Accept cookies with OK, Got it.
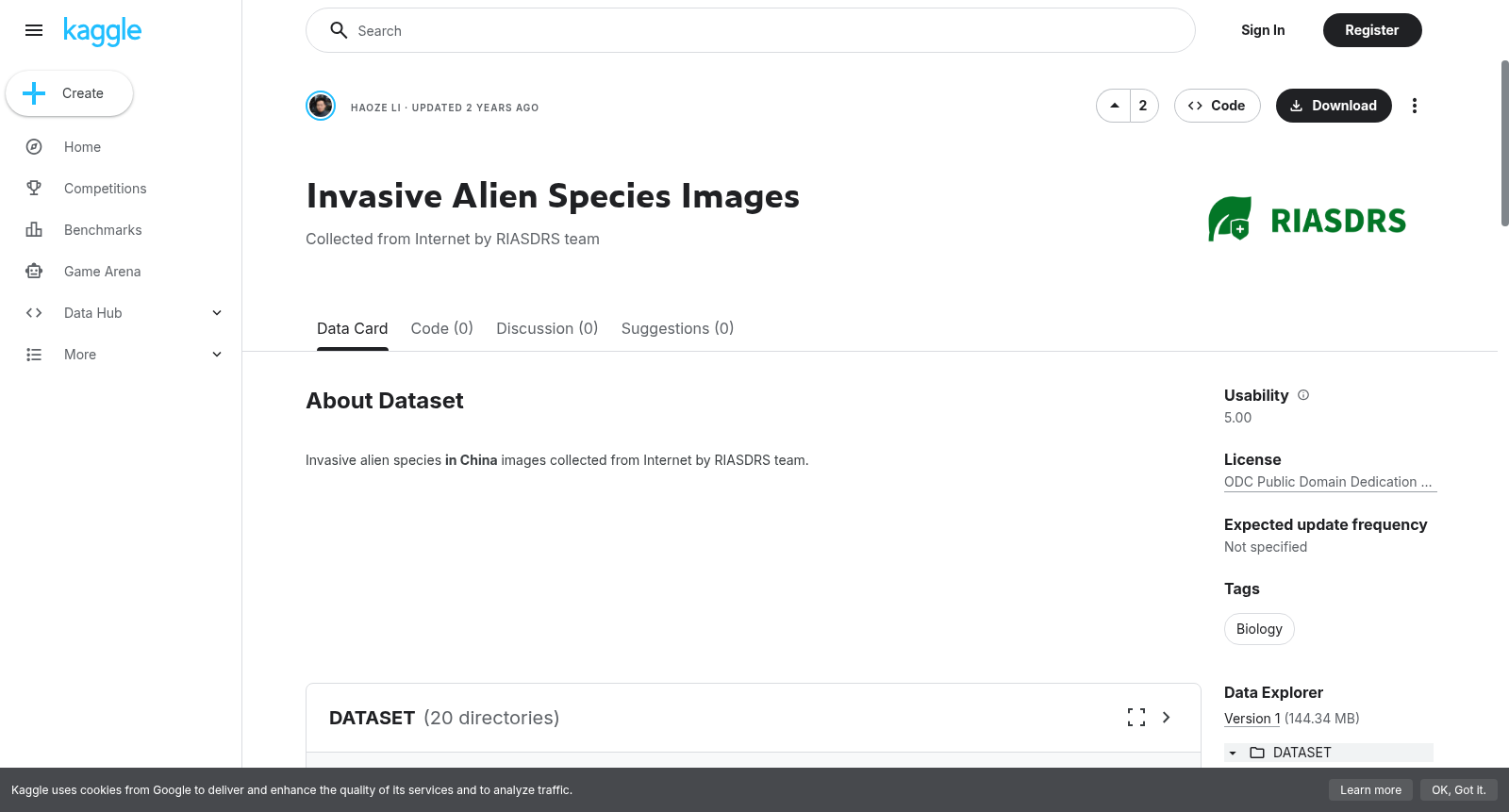1509x812 pixels. (1458, 790)
